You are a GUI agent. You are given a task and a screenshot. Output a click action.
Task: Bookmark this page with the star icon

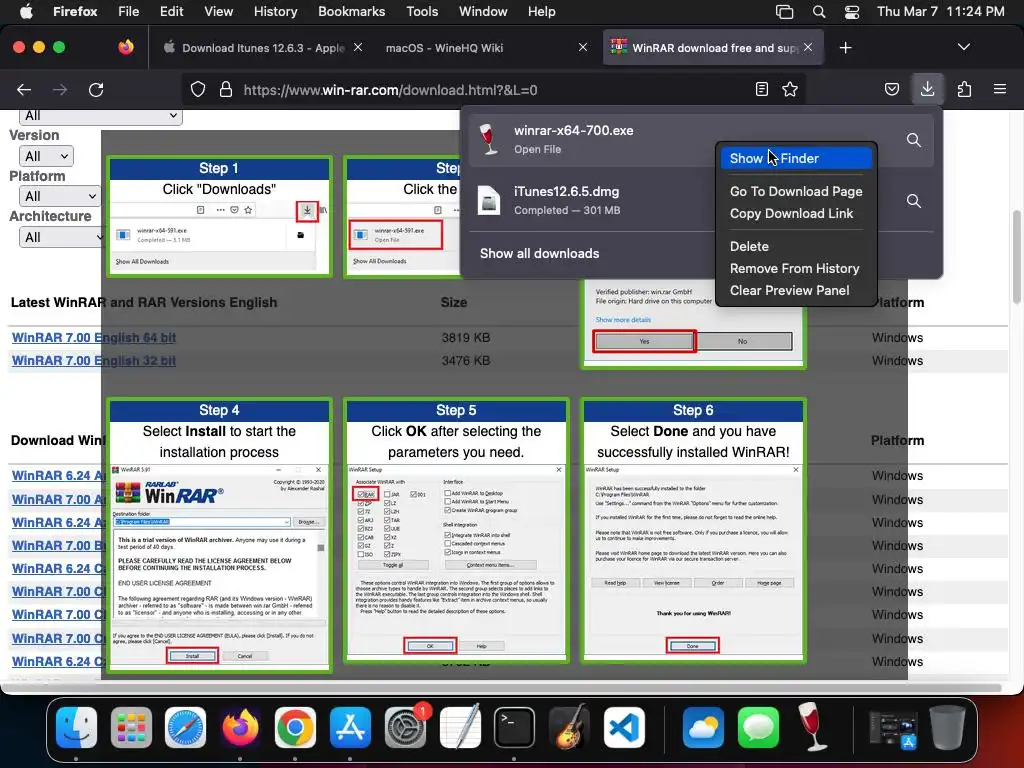pos(790,89)
